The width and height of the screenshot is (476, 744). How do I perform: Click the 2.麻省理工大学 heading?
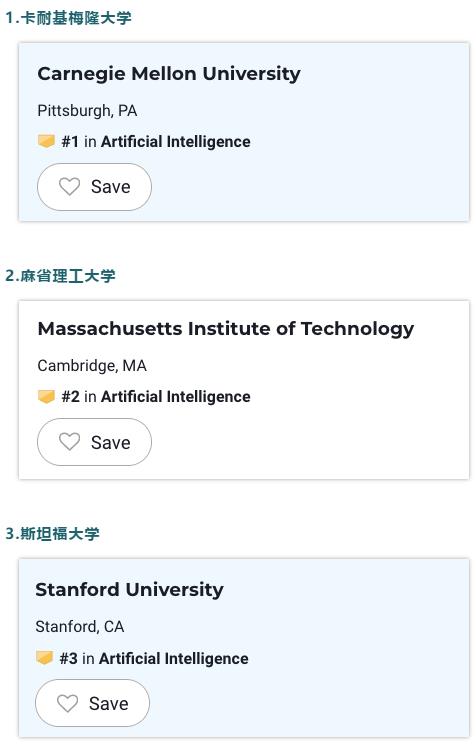tap(60, 276)
